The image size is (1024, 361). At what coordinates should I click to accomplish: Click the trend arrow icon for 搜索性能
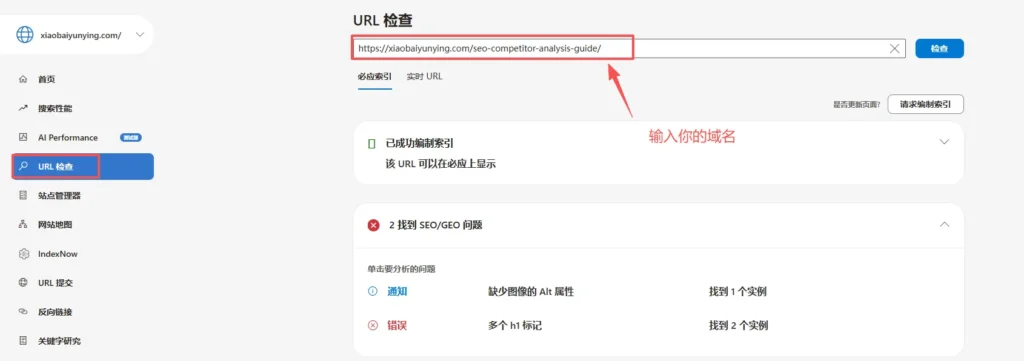click(24, 108)
